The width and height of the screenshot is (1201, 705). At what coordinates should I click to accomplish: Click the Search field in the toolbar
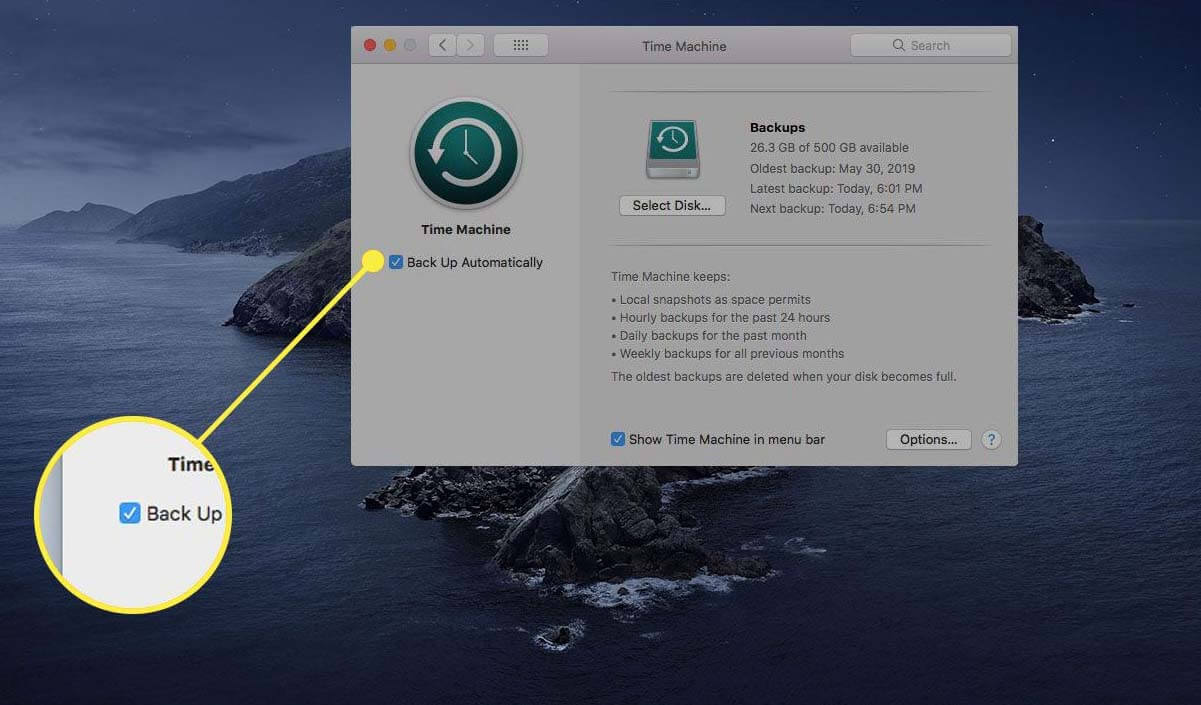click(930, 45)
